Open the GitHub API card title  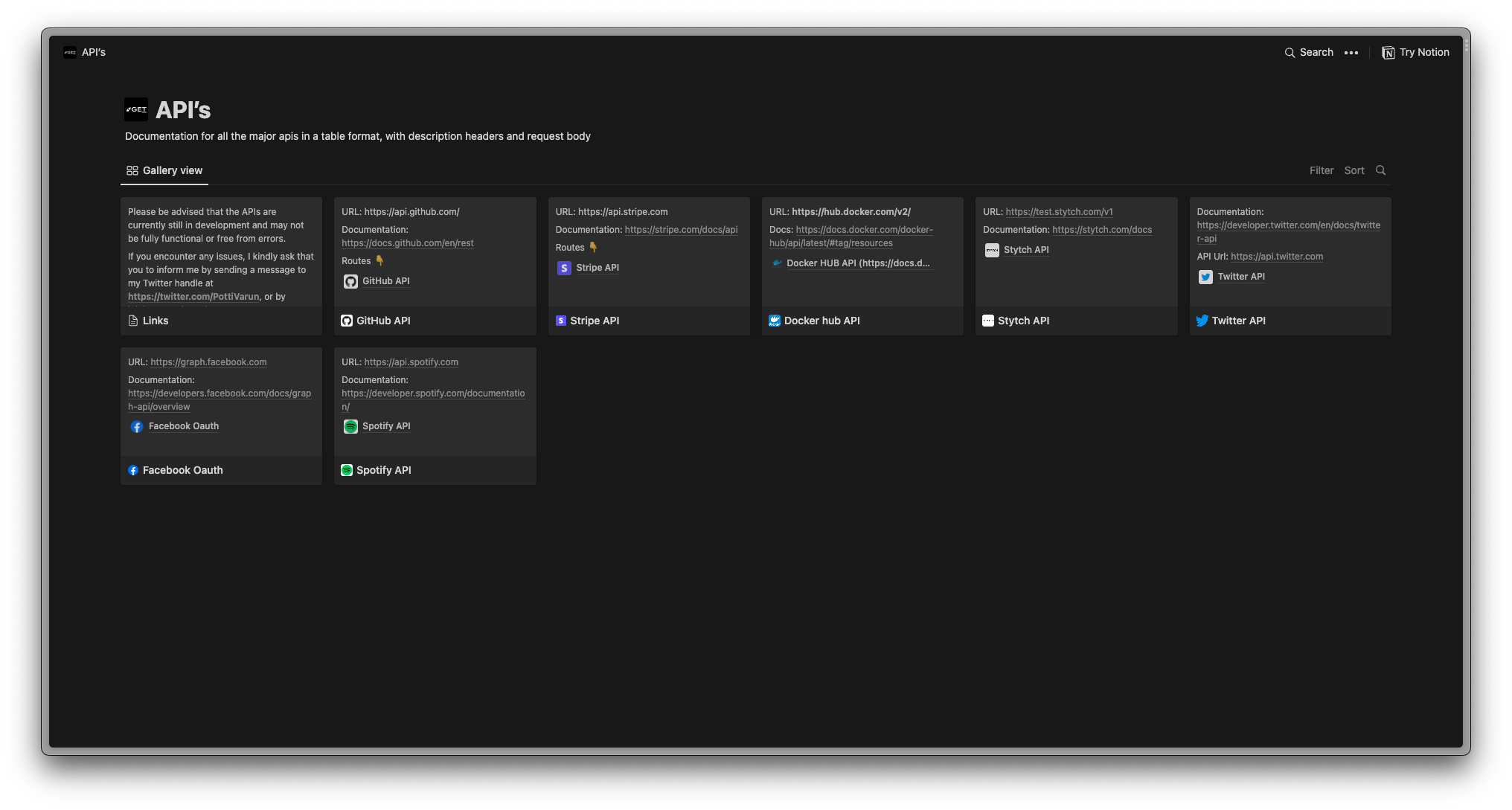(383, 321)
